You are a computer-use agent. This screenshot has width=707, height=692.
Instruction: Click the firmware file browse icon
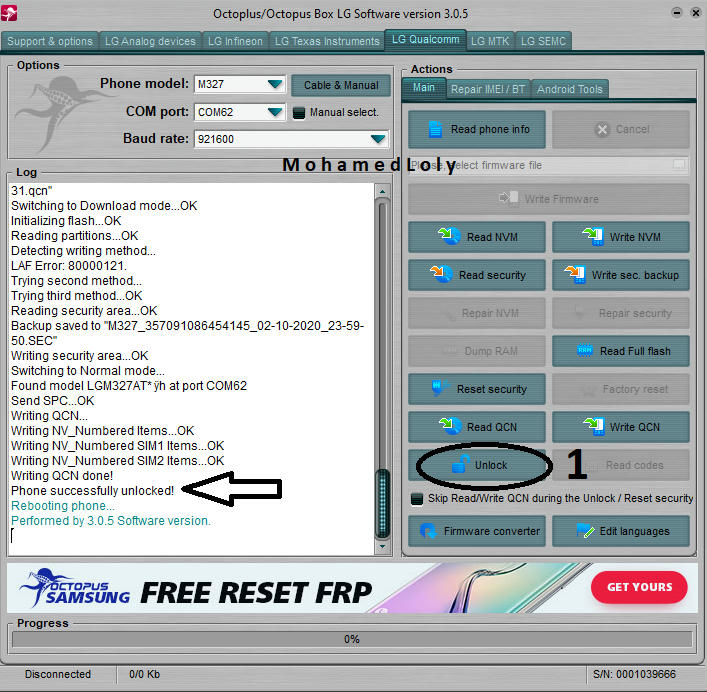click(679, 164)
